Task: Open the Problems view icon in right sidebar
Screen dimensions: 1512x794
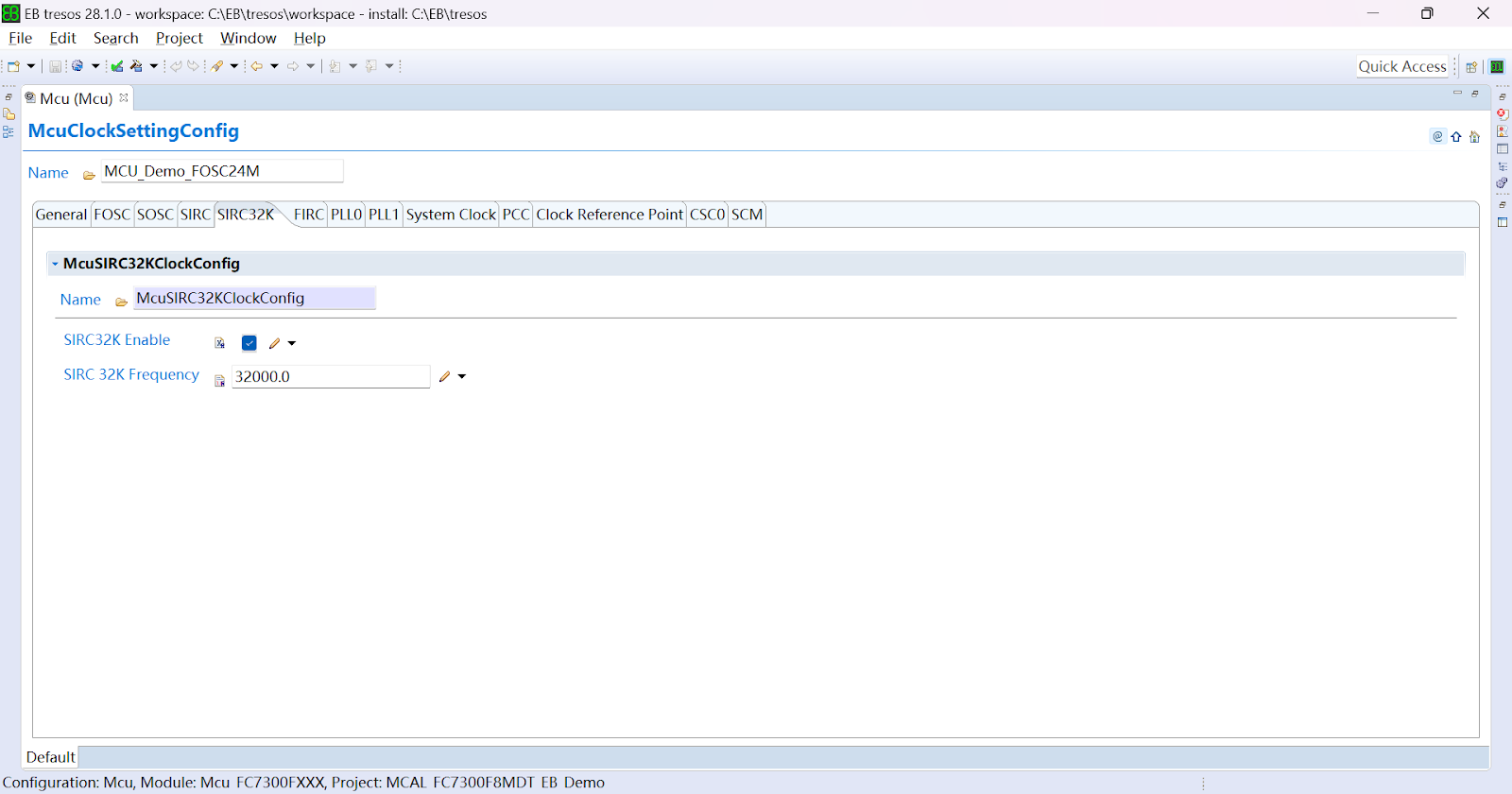Action: 1503,131
